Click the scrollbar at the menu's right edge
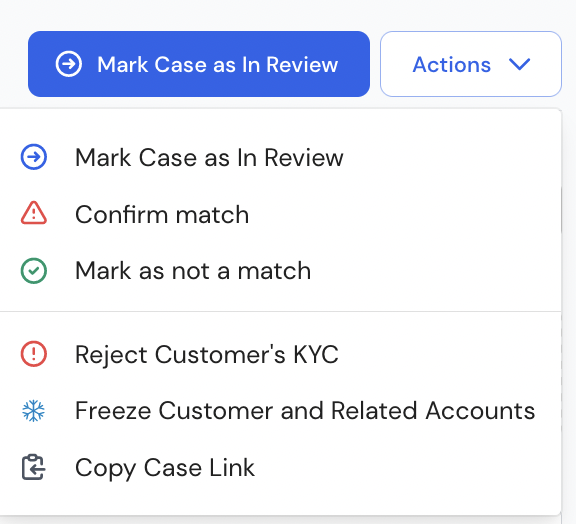The height and width of the screenshot is (524, 576). pyautogui.click(x=561, y=209)
